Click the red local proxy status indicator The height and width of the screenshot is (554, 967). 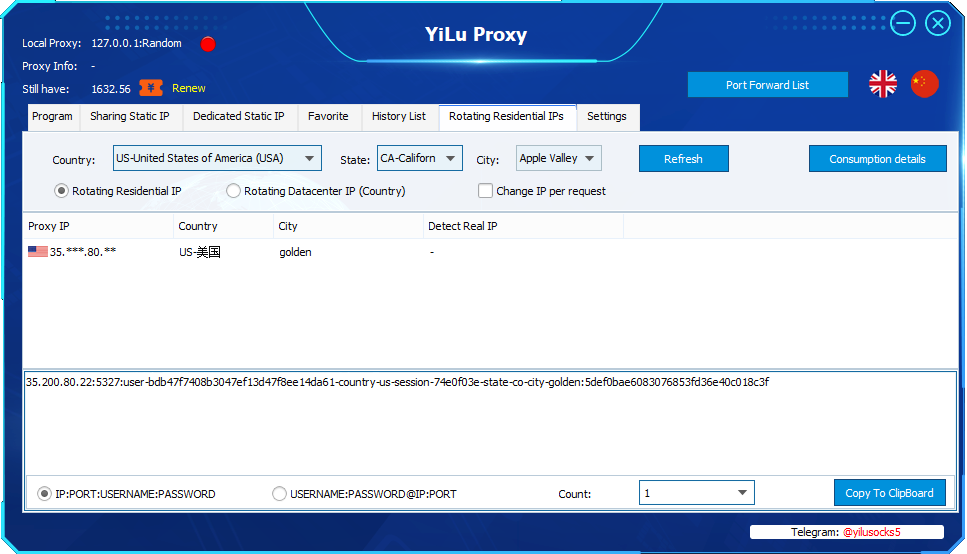(x=208, y=44)
